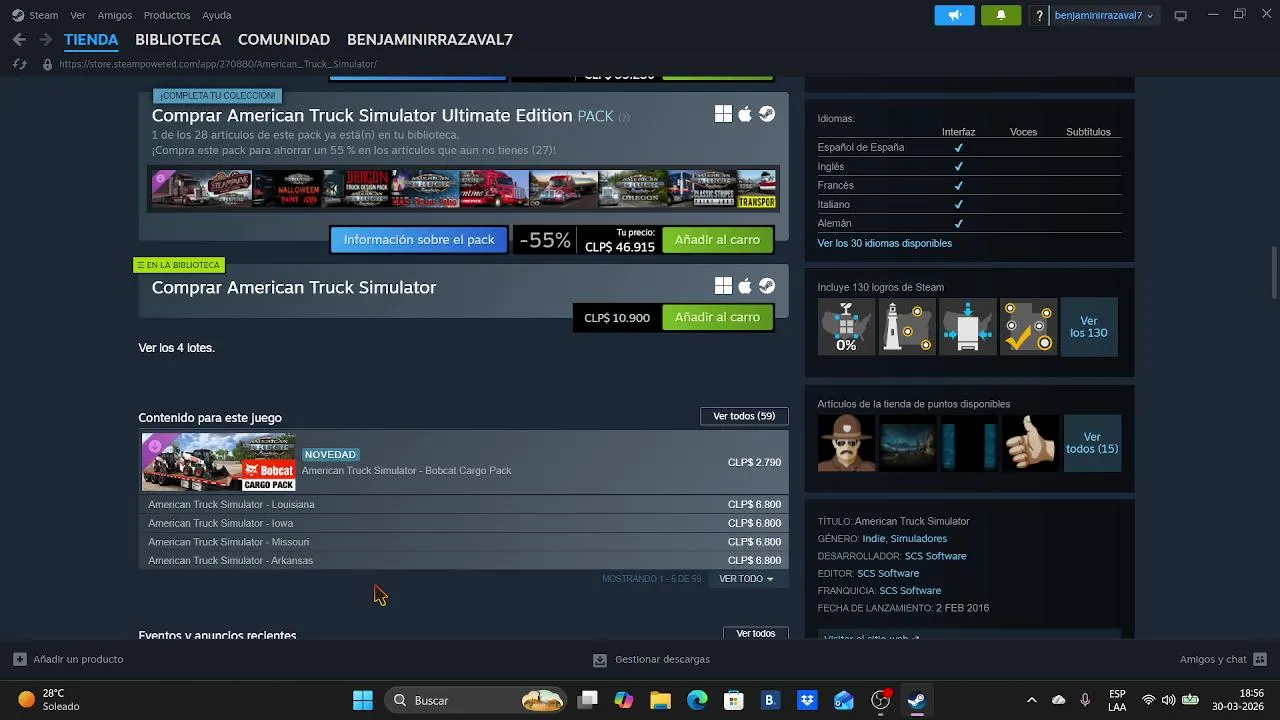Reload the store page with refresh icon
The image size is (1280, 720).
coord(19,64)
